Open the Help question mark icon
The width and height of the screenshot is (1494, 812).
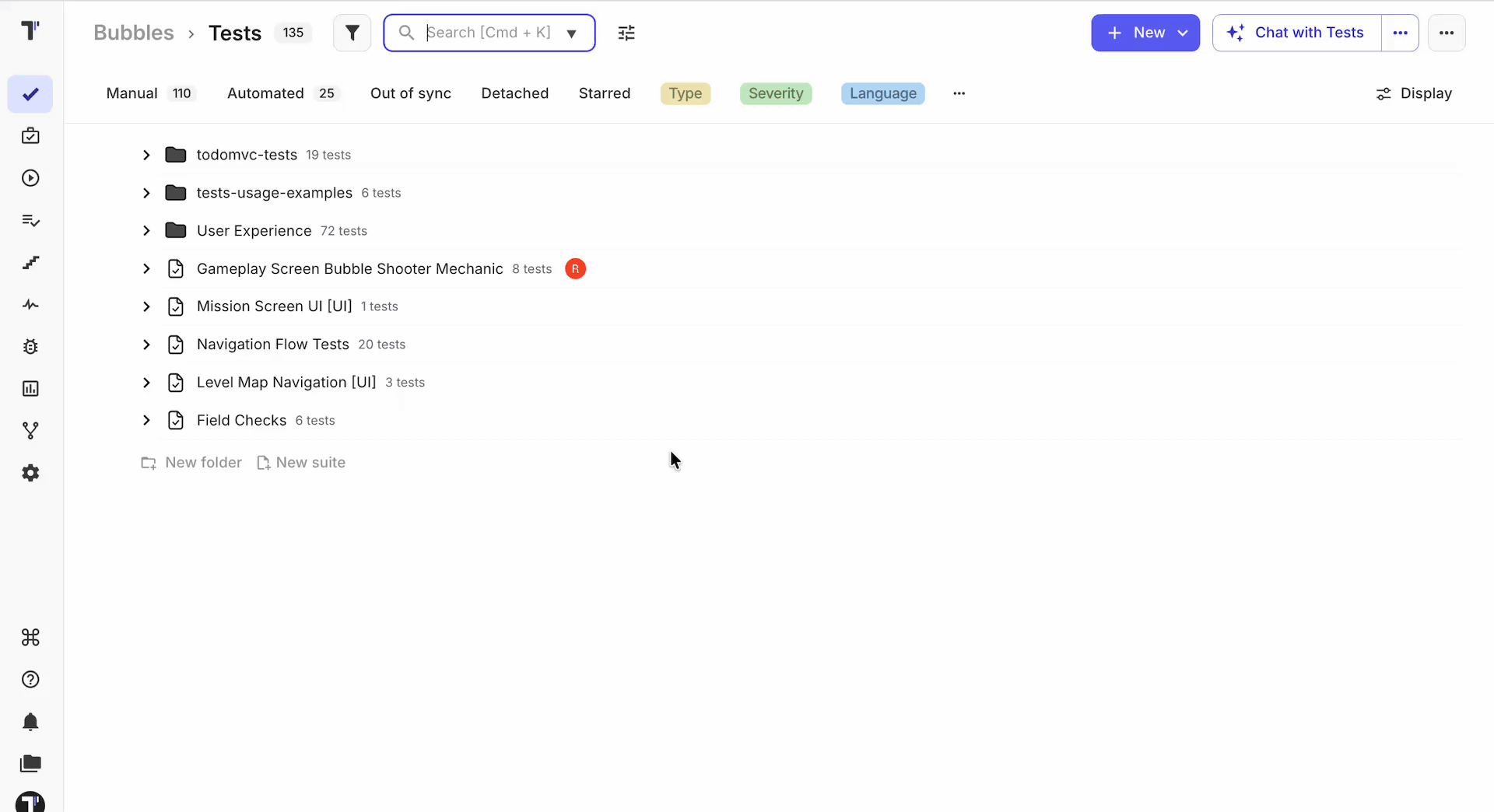click(30, 680)
